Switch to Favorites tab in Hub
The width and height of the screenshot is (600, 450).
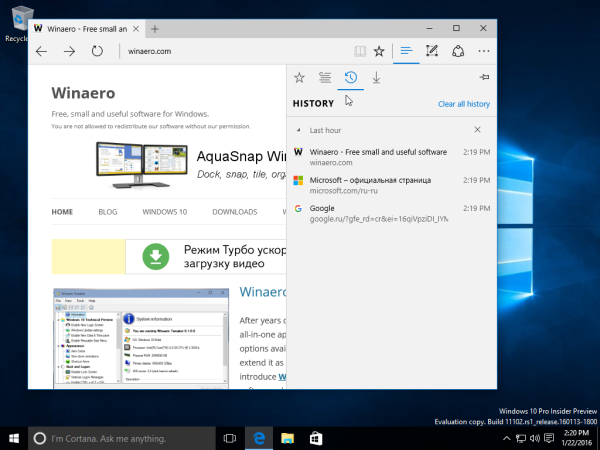(299, 78)
